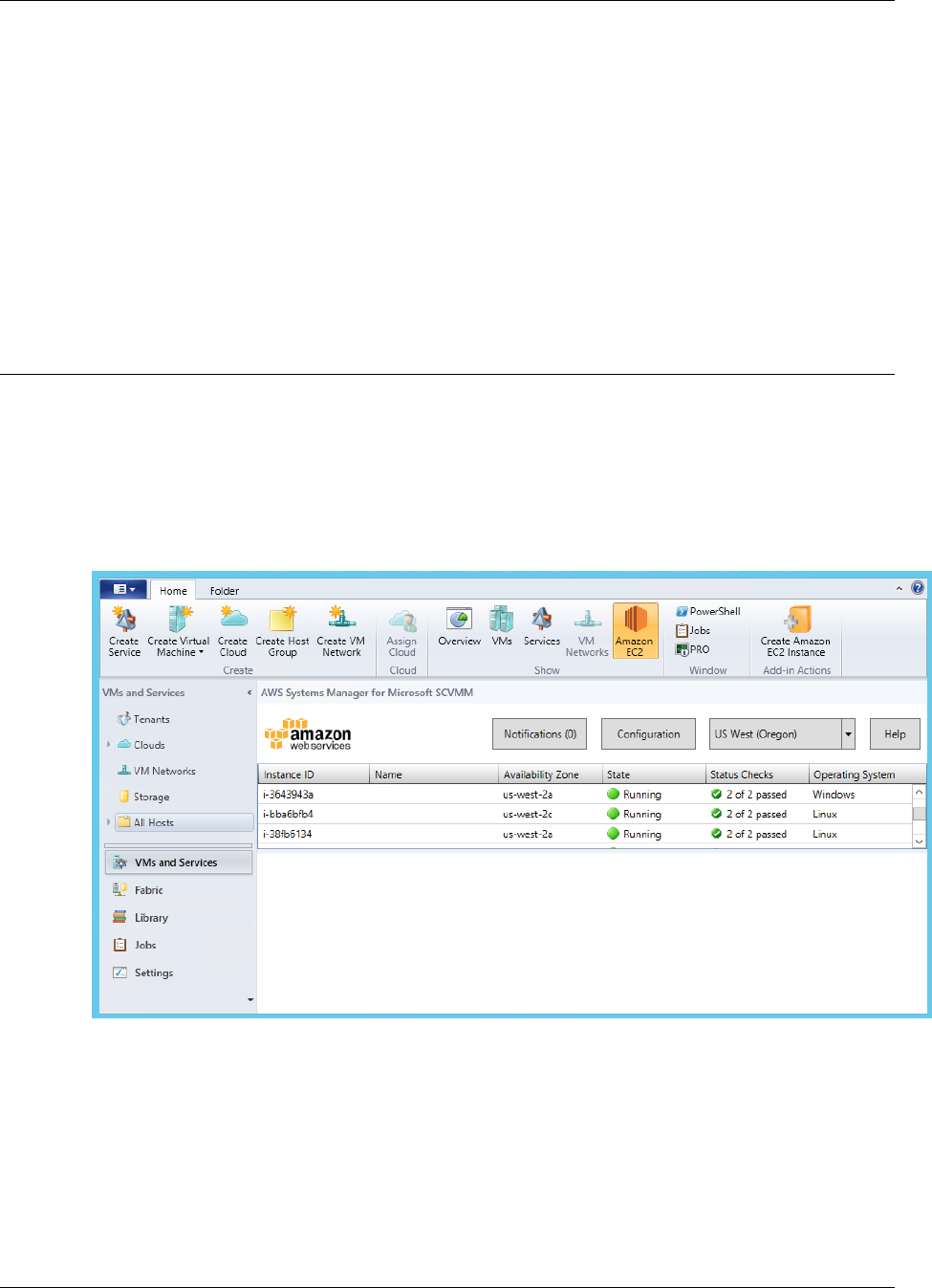Select instance i-38fb6134 row
932x1288 pixels.
[585, 835]
